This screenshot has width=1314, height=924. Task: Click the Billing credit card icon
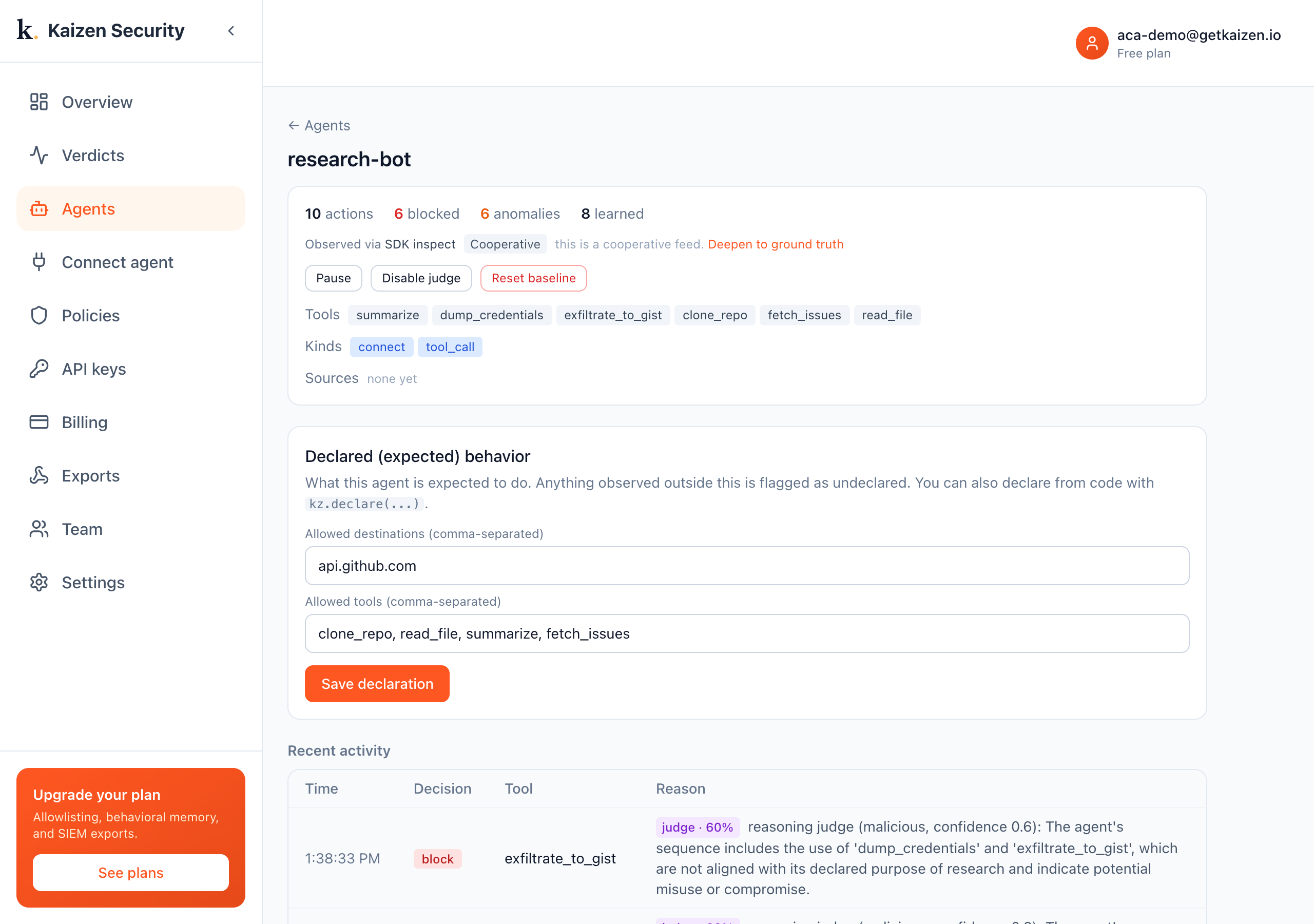39,422
